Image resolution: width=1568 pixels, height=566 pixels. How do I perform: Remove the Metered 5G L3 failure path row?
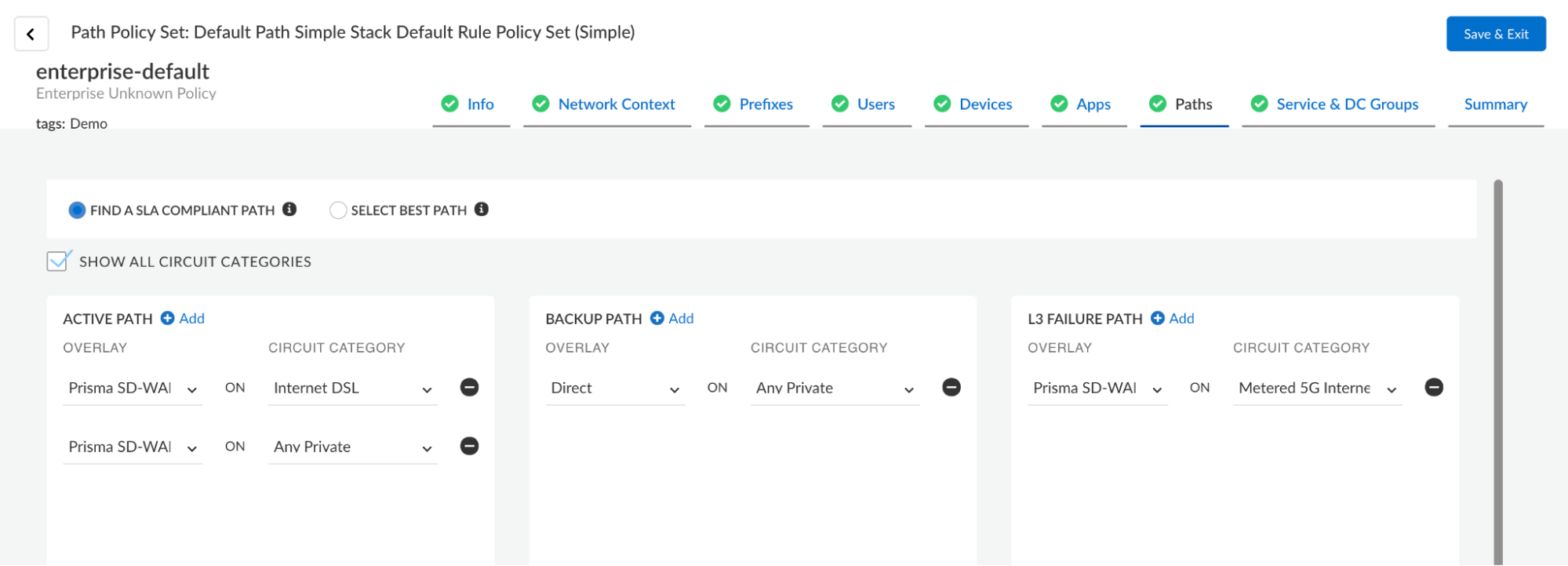click(x=1434, y=387)
